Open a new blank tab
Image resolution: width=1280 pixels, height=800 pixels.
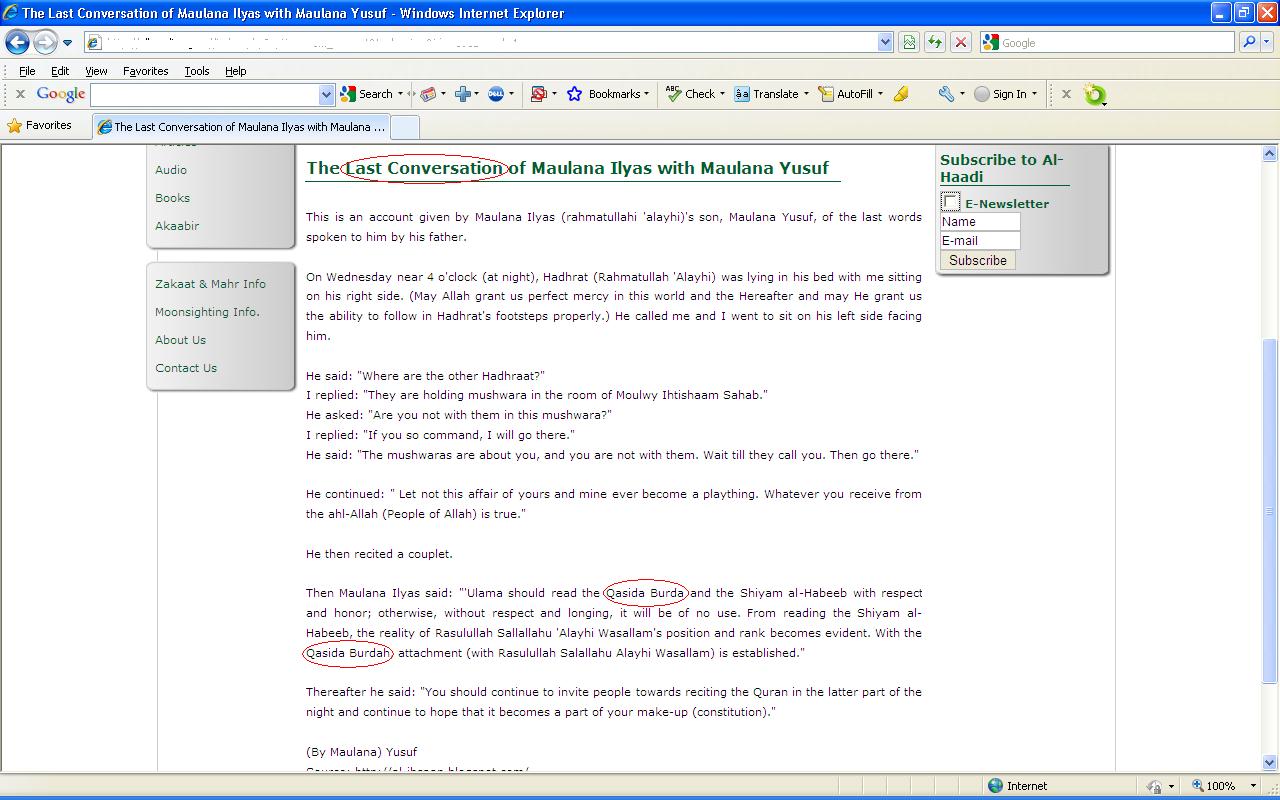[404, 127]
